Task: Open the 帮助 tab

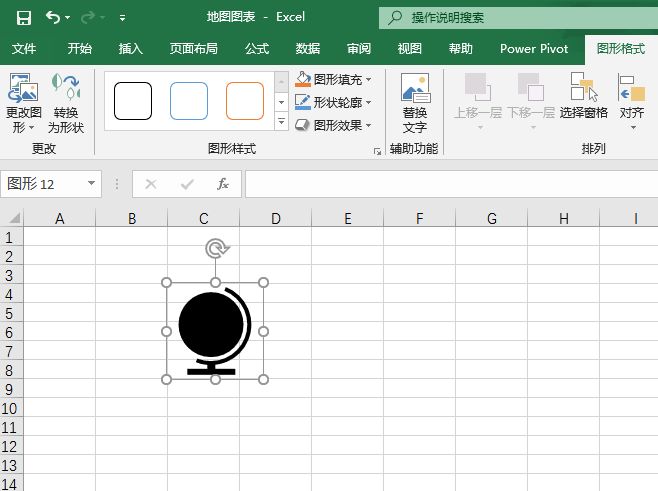Action: [460, 49]
